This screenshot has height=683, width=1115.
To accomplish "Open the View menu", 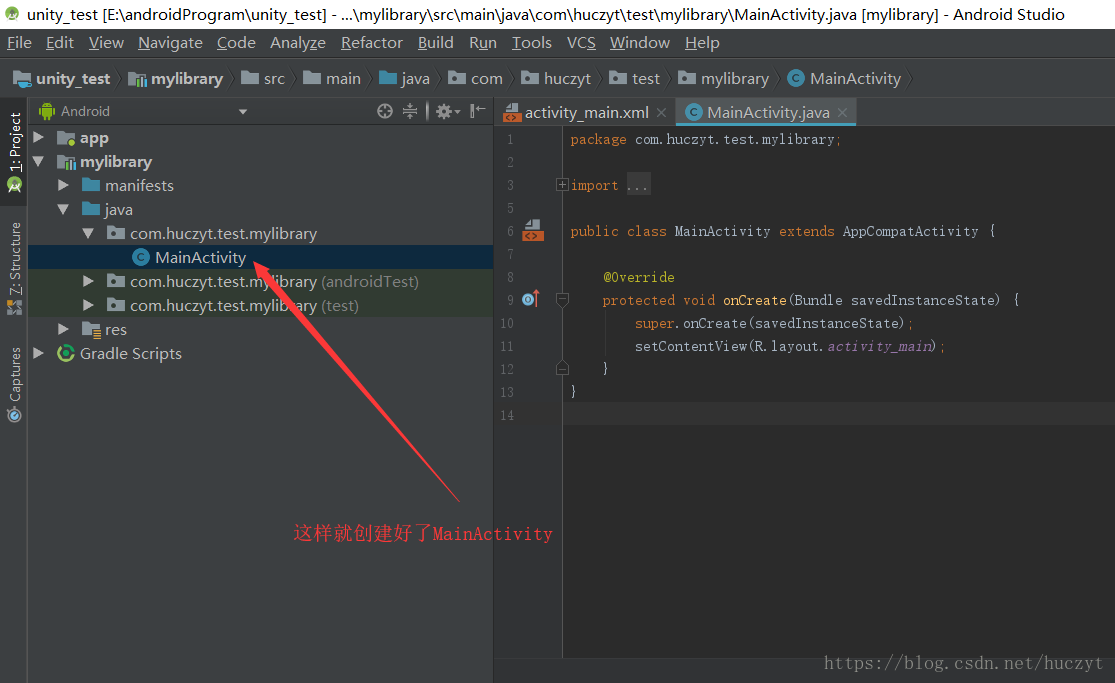I will click(106, 43).
